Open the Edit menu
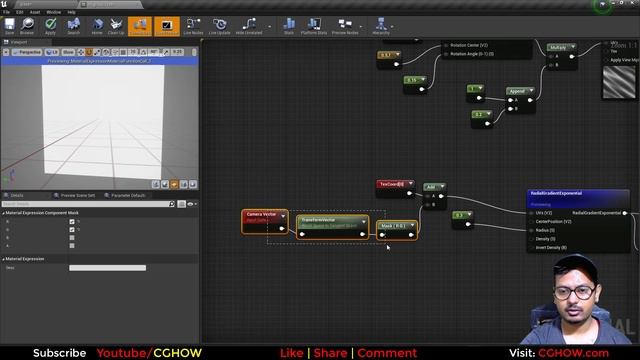 pos(20,12)
